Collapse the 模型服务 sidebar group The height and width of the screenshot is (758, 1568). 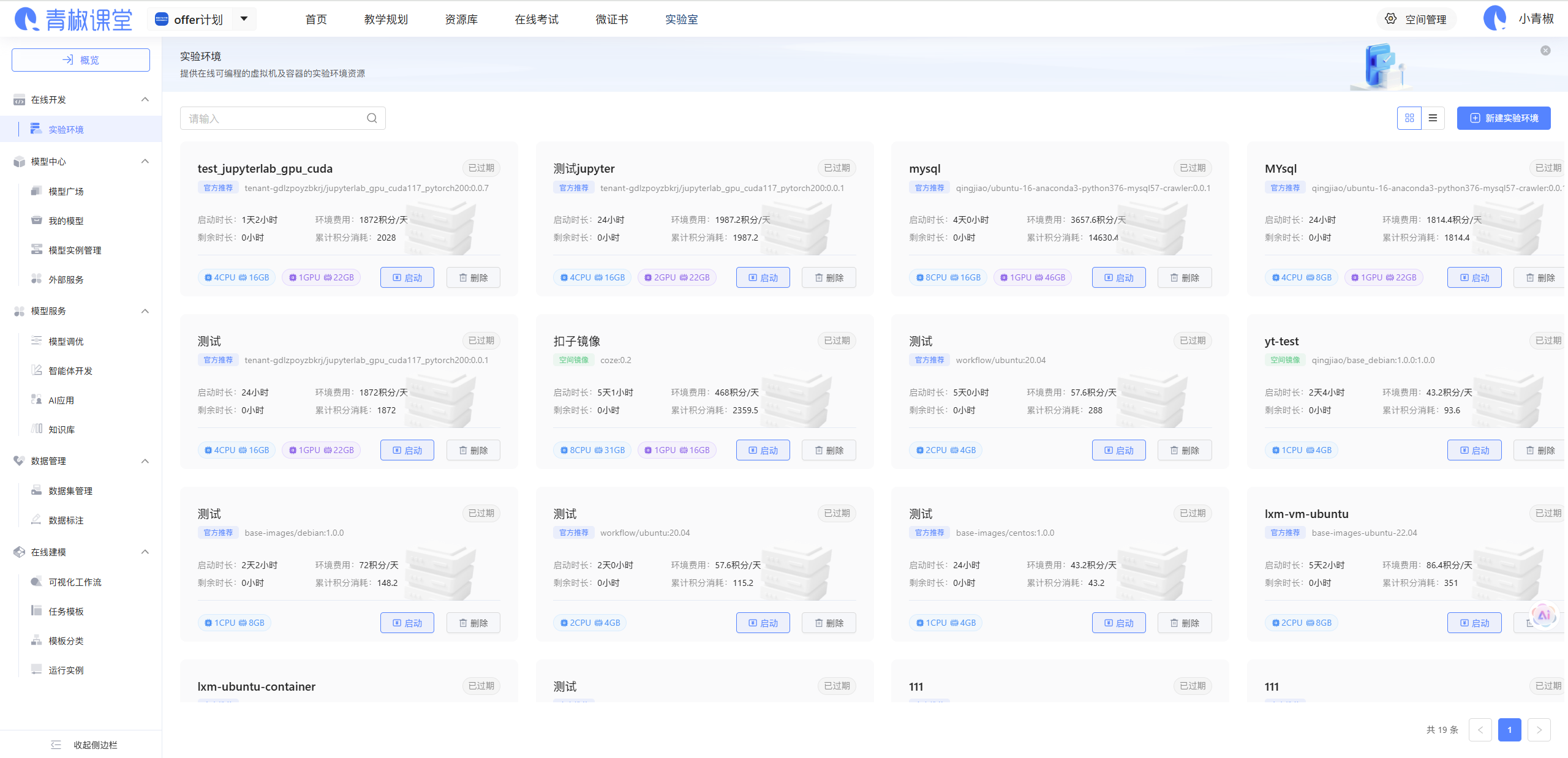coord(145,311)
